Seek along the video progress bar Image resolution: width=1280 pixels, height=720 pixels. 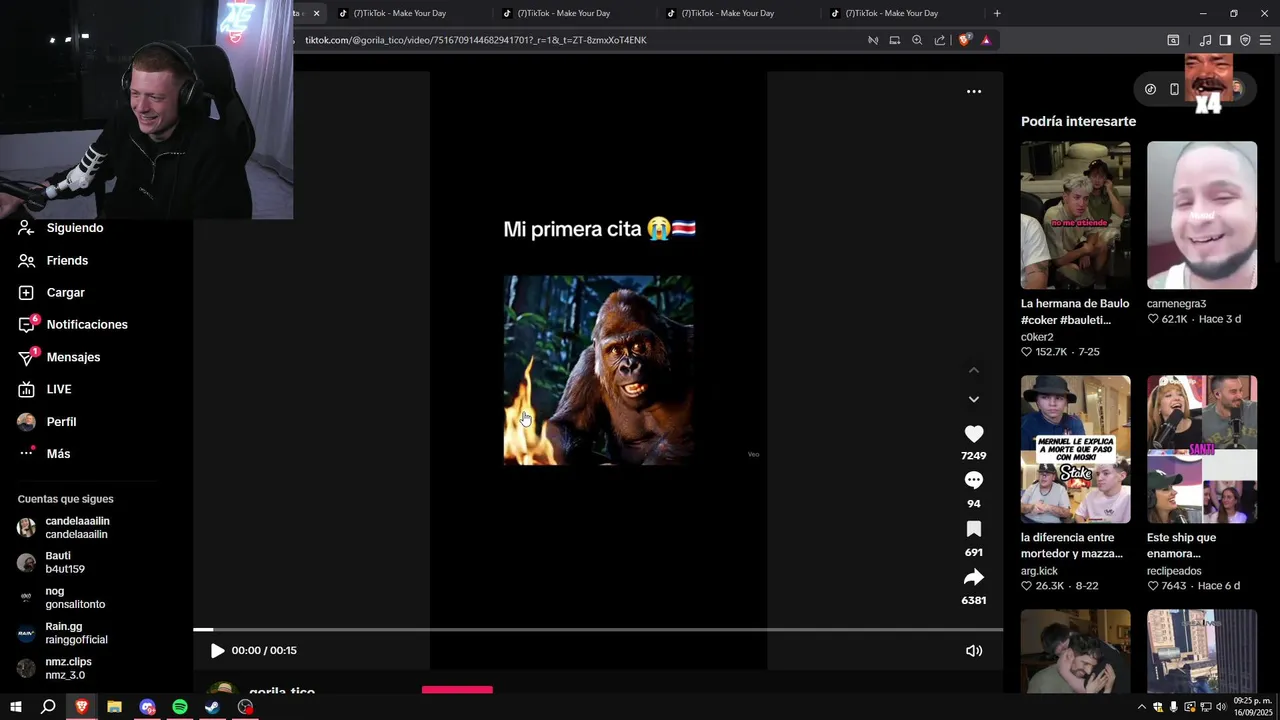(598, 629)
